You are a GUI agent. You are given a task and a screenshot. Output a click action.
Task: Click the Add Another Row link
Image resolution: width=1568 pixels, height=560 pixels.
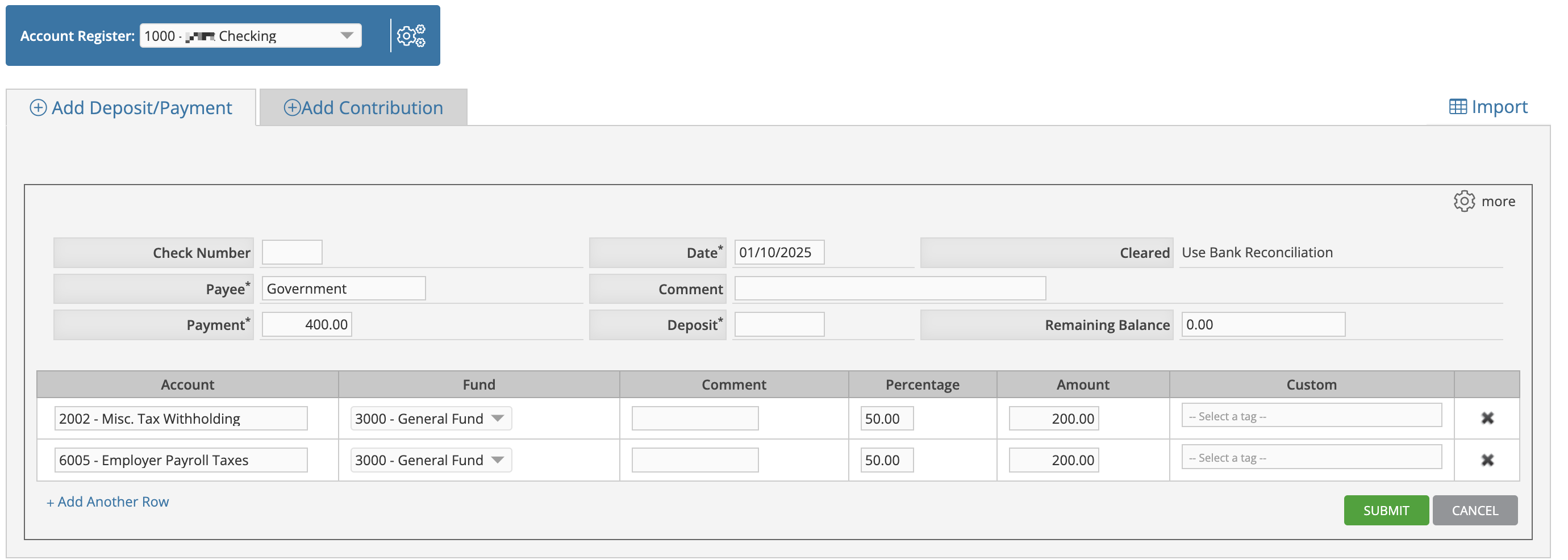(108, 502)
